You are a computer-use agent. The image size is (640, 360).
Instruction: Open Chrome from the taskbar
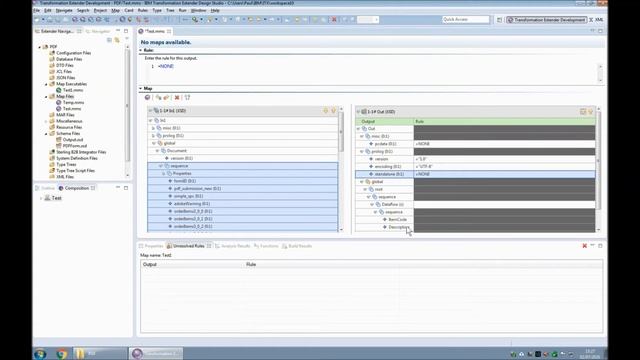tap(62, 353)
